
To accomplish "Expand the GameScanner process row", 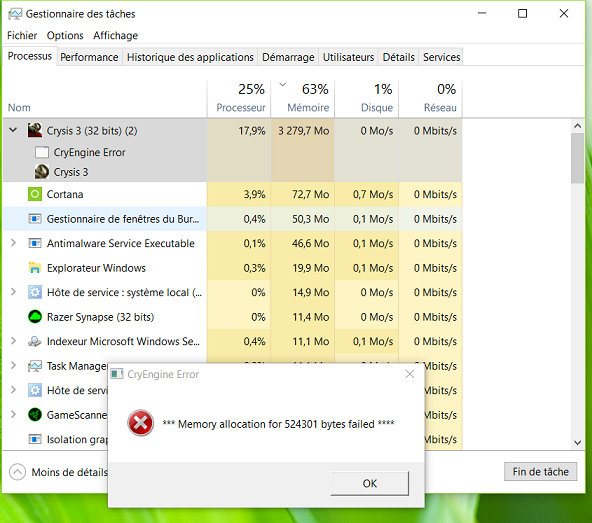I will [13, 415].
